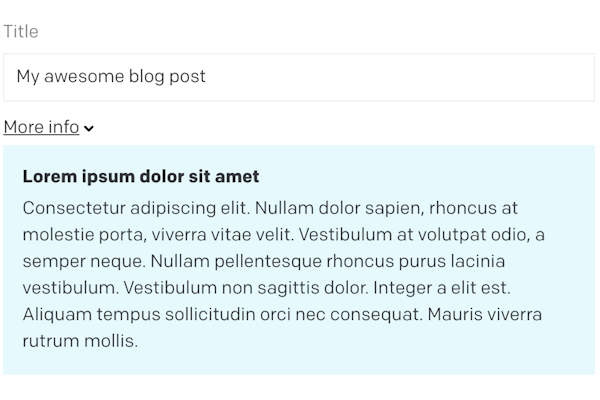Click the More info link text
This screenshot has width=600, height=400.
click(x=41, y=127)
